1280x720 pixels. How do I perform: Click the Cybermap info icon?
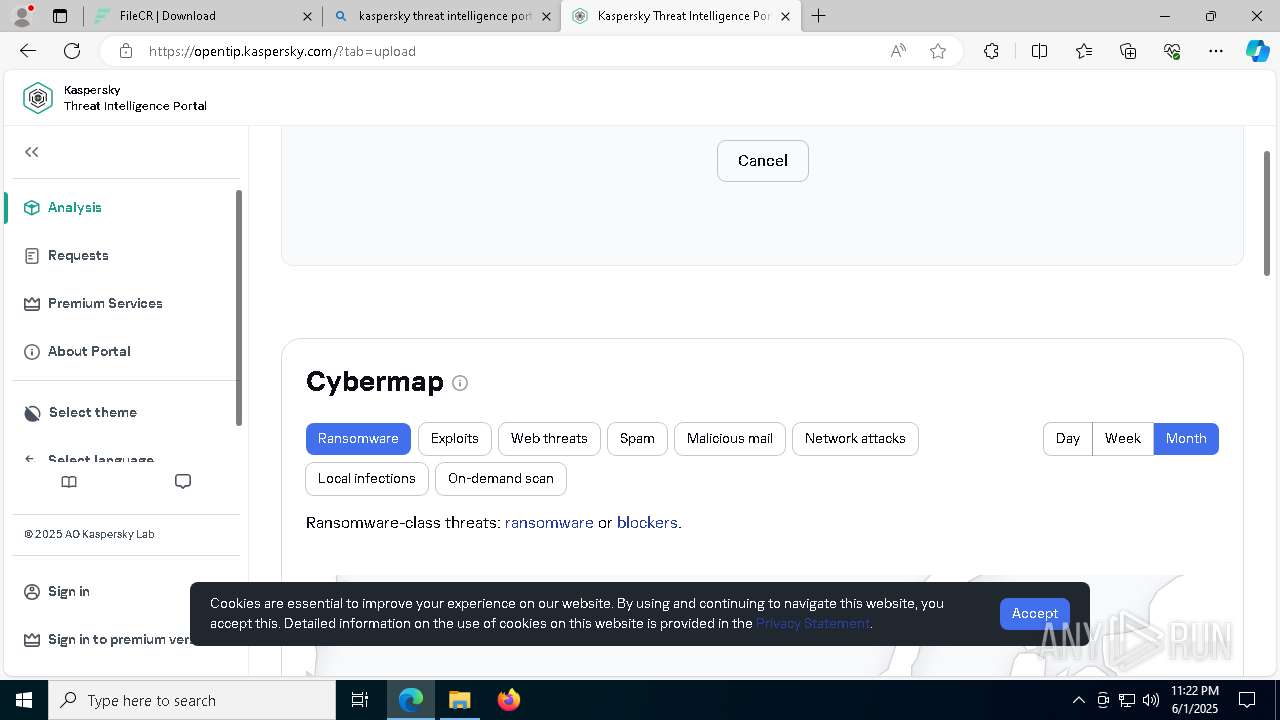pyautogui.click(x=460, y=383)
